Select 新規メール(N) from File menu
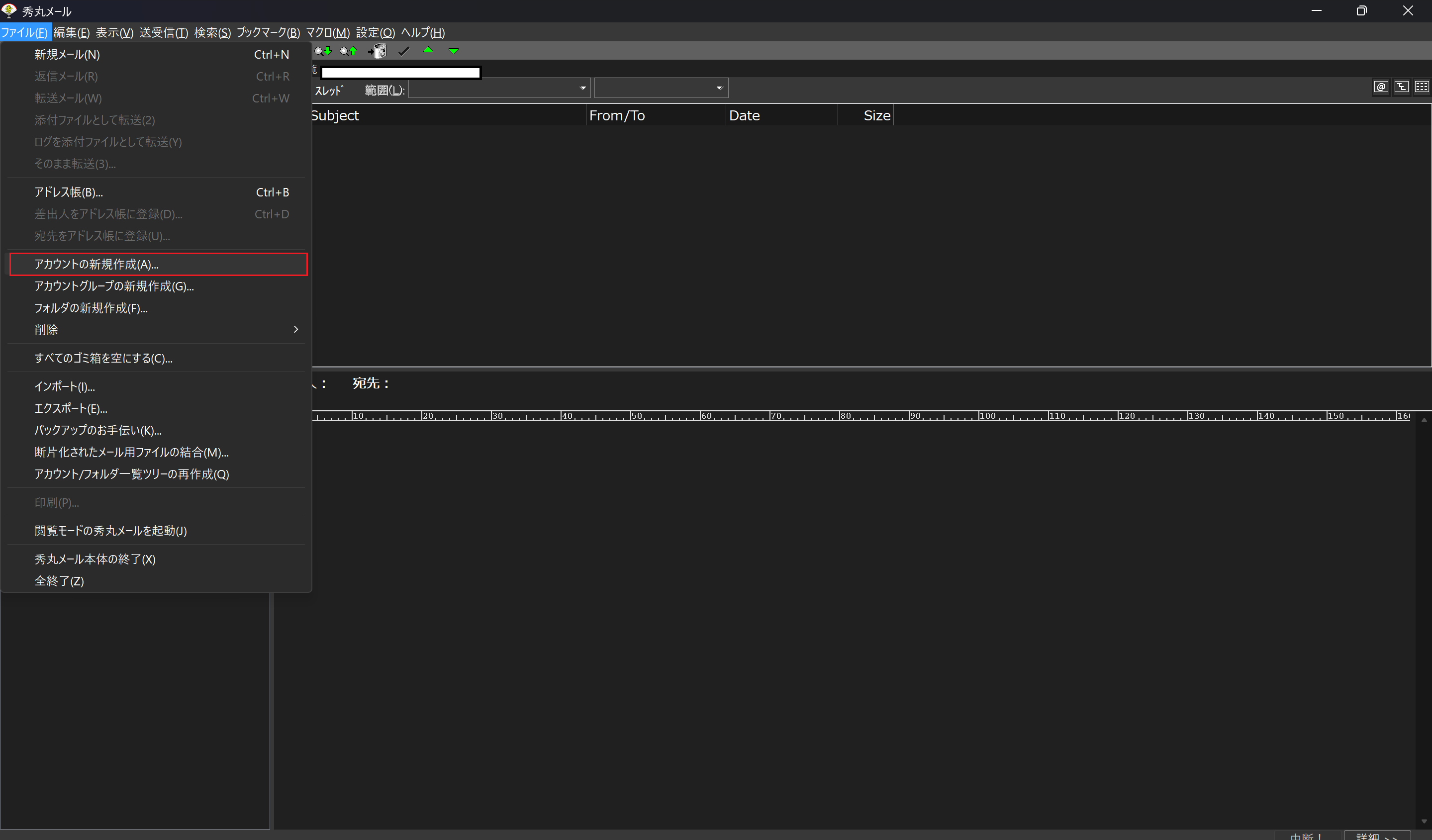The width and height of the screenshot is (1432, 840). pyautogui.click(x=67, y=55)
